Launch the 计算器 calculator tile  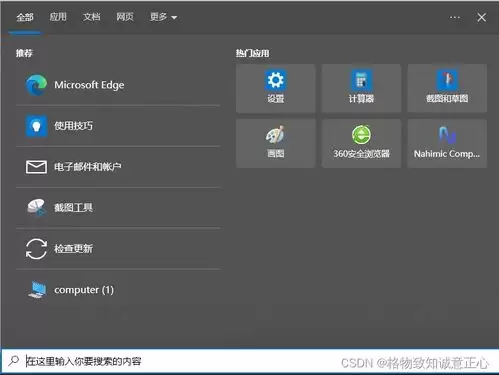[x=361, y=88]
